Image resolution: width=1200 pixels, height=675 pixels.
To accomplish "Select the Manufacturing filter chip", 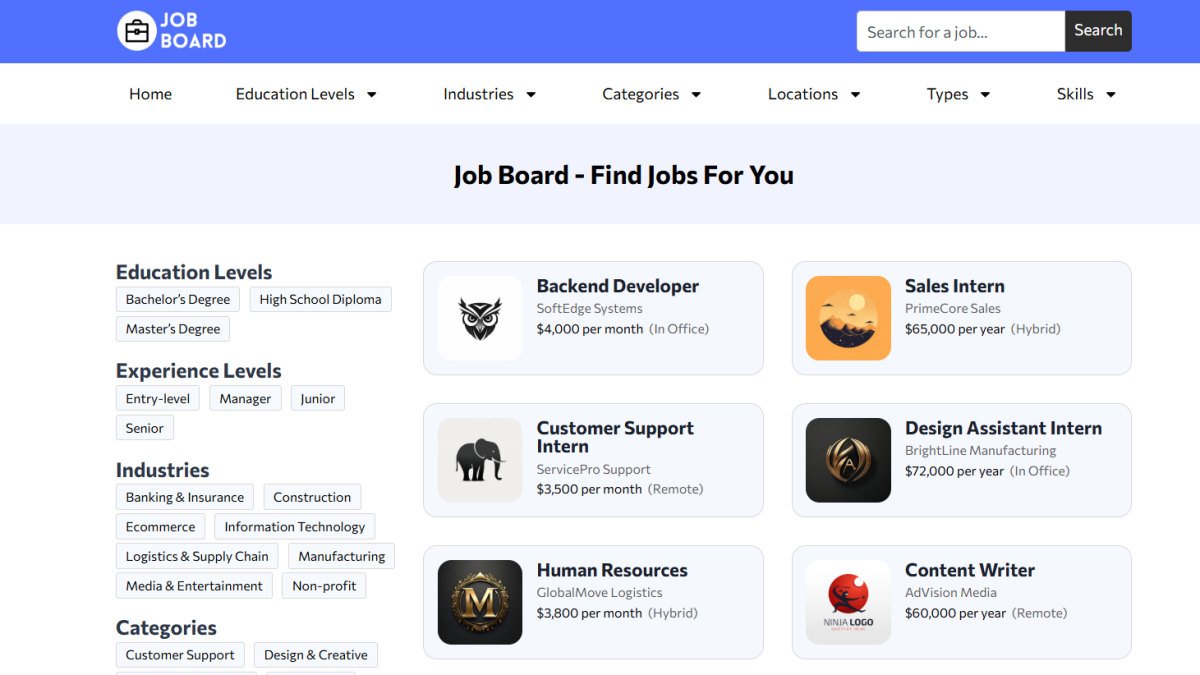I will click(341, 555).
